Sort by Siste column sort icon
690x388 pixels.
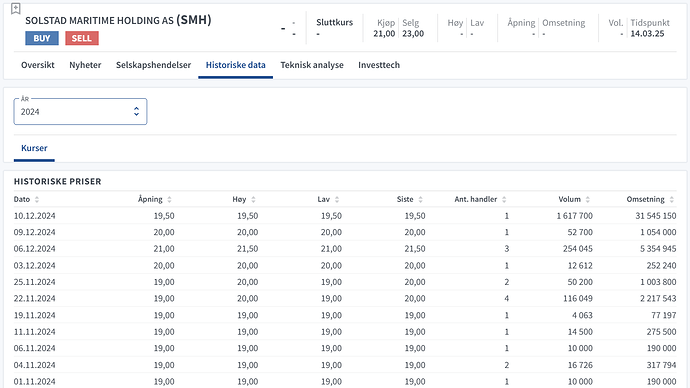point(421,199)
